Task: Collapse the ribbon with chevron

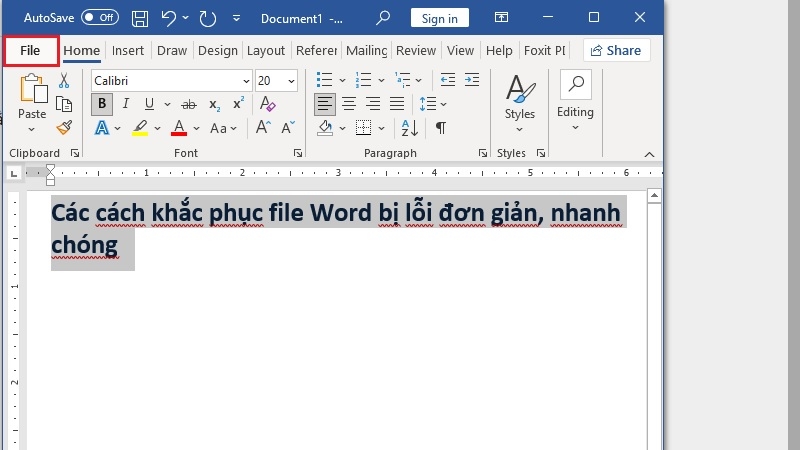Action: (649, 154)
